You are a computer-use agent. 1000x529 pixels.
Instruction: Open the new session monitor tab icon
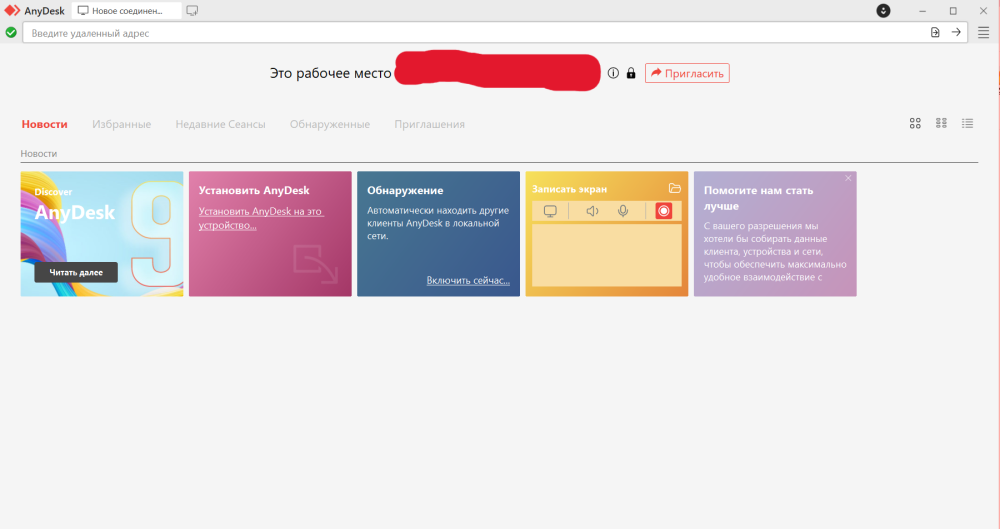point(192,11)
